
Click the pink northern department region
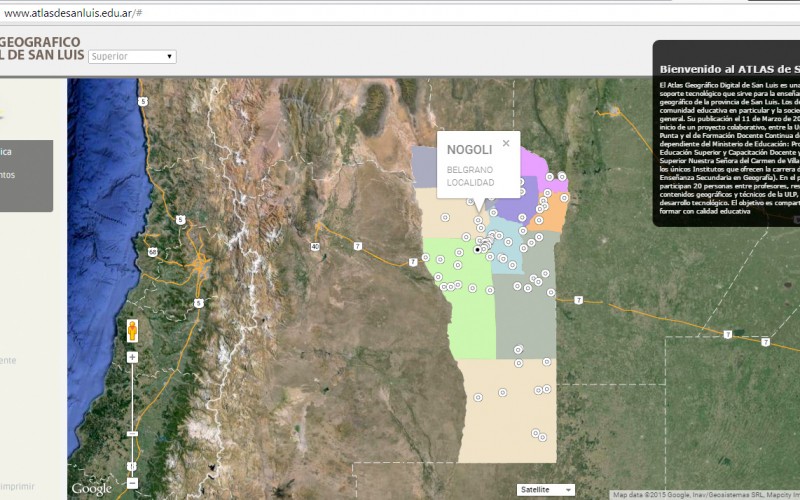(535, 164)
